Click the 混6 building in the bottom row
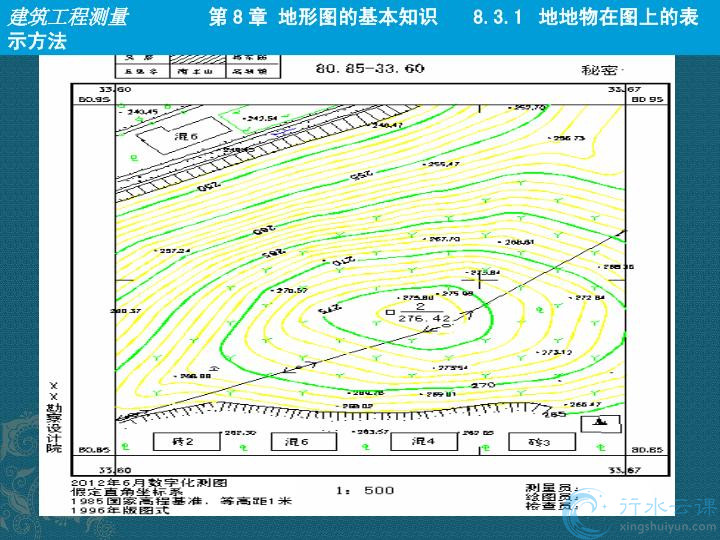Screen dimensions: 720x540 298,441
